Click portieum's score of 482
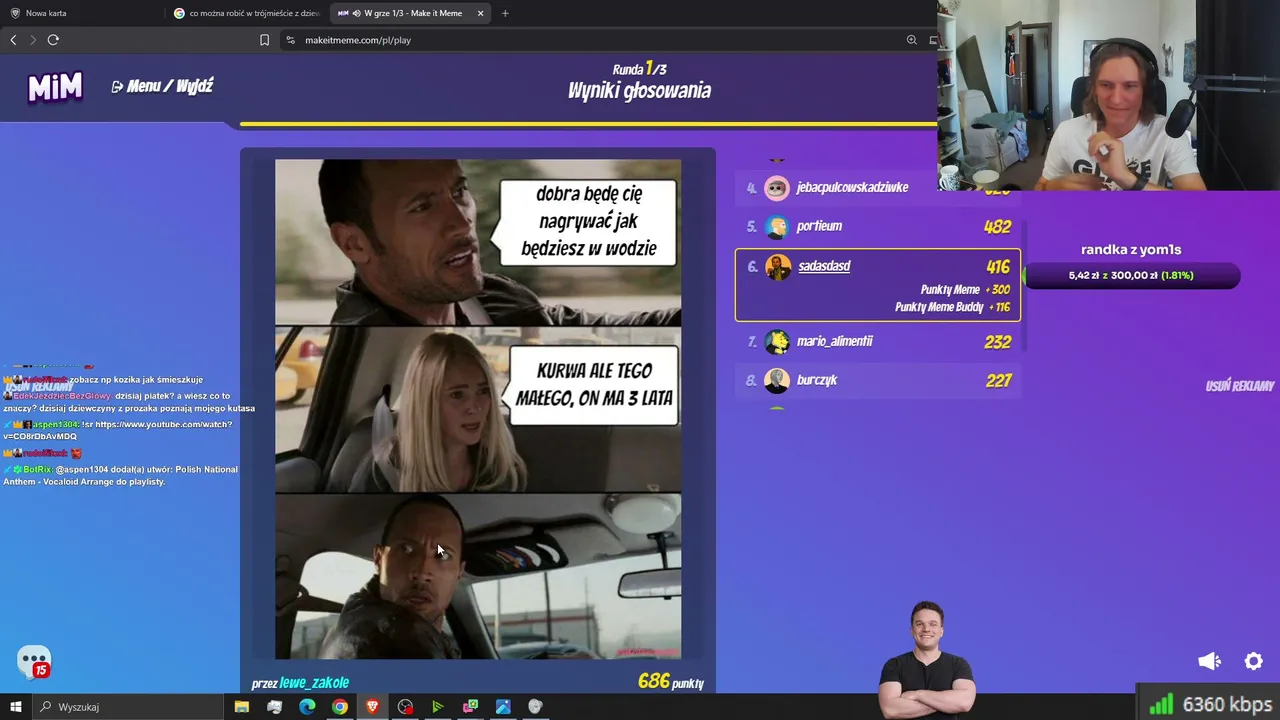 pos(997,227)
